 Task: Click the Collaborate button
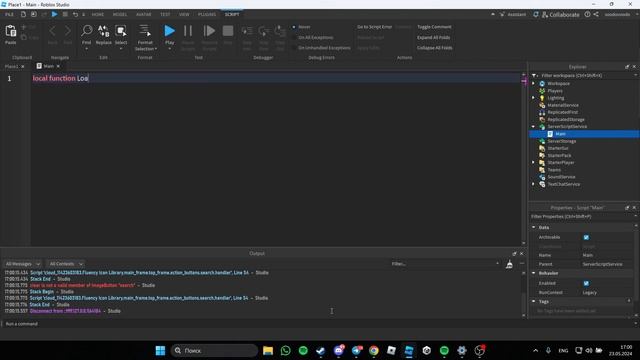point(560,14)
